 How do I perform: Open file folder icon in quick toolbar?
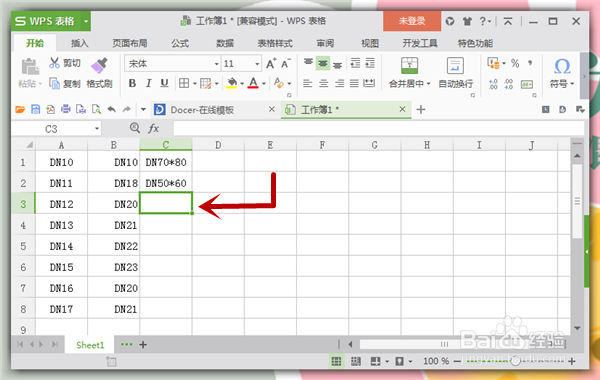(20, 110)
